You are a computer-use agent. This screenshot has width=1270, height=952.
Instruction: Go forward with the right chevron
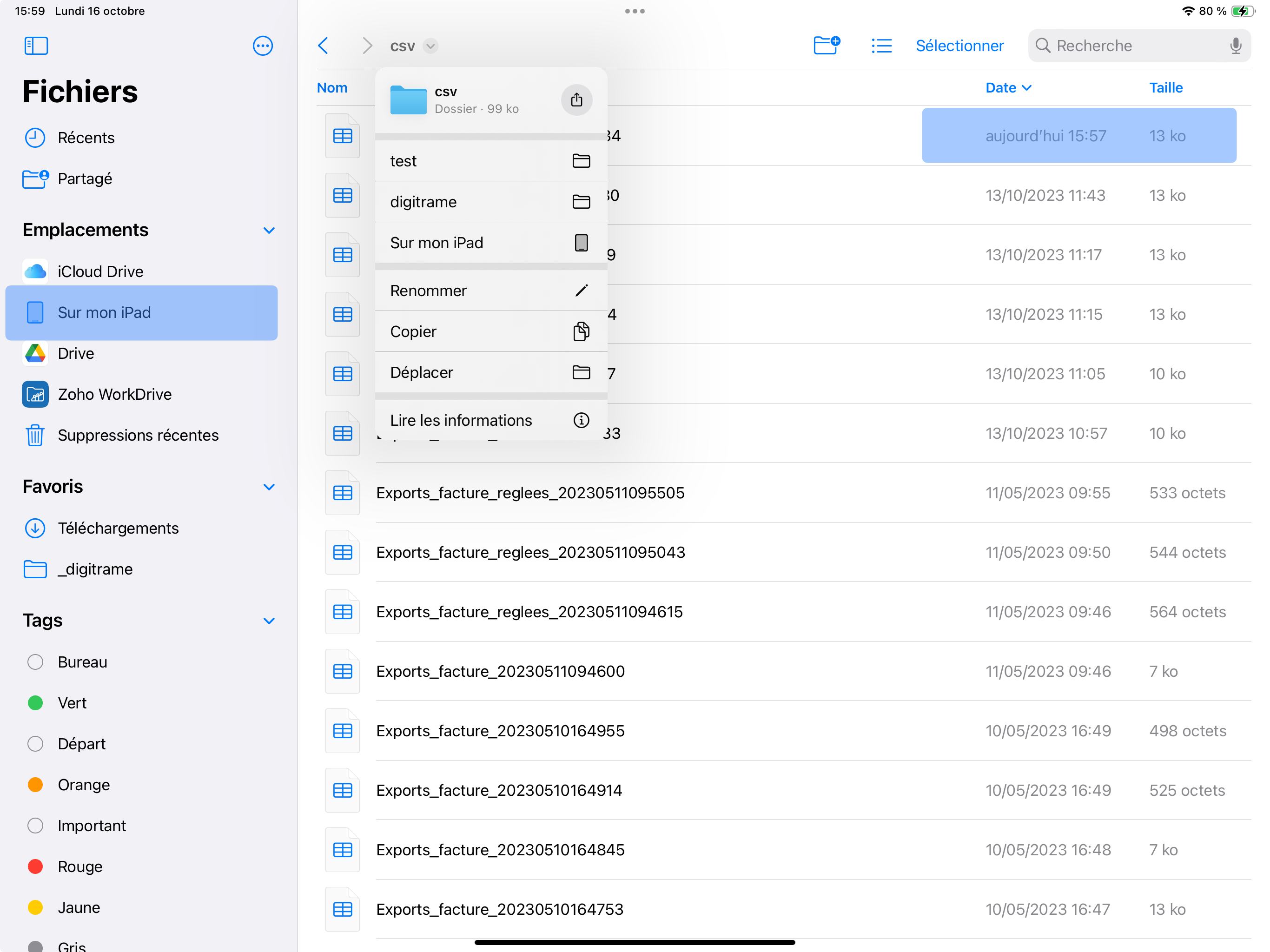[367, 46]
